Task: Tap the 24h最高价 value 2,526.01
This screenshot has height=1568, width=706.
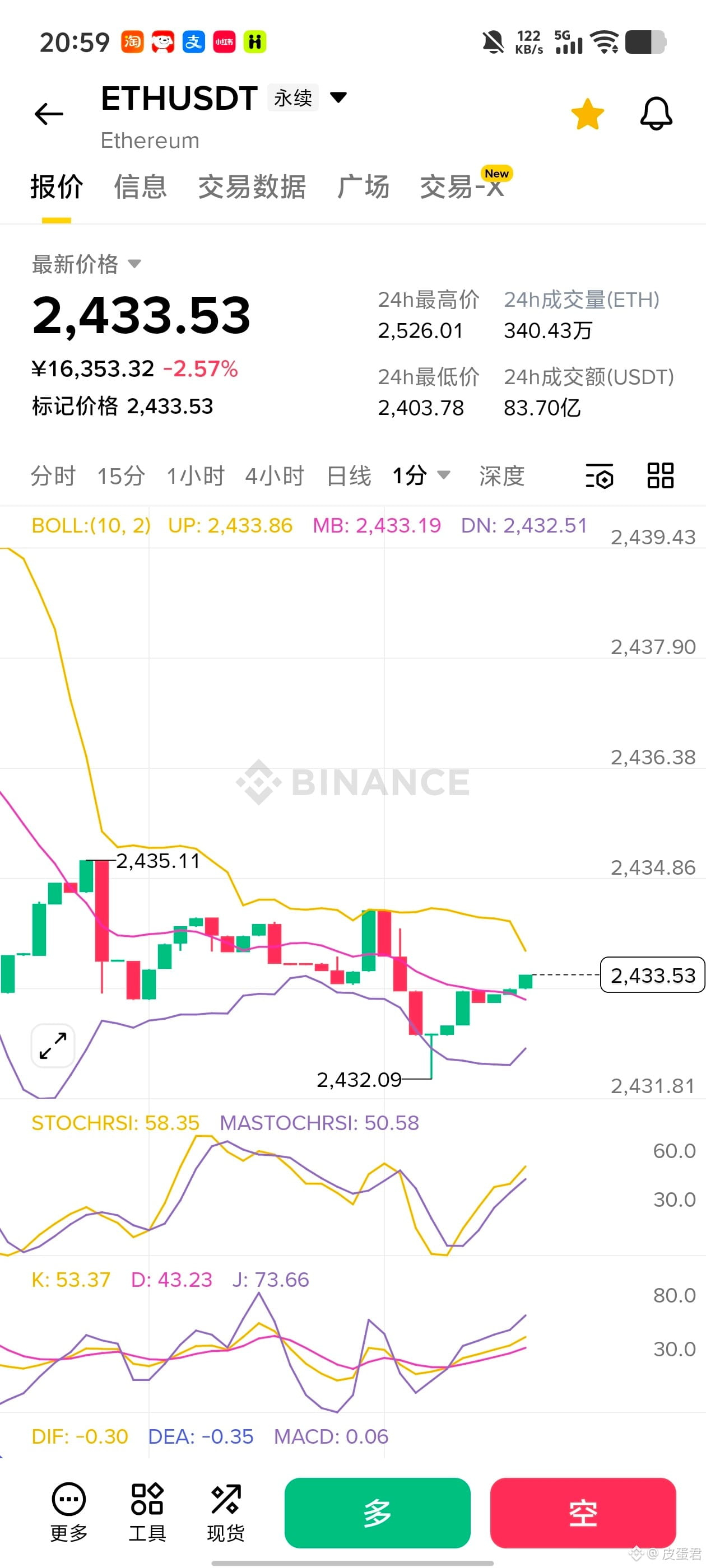Action: tap(420, 330)
